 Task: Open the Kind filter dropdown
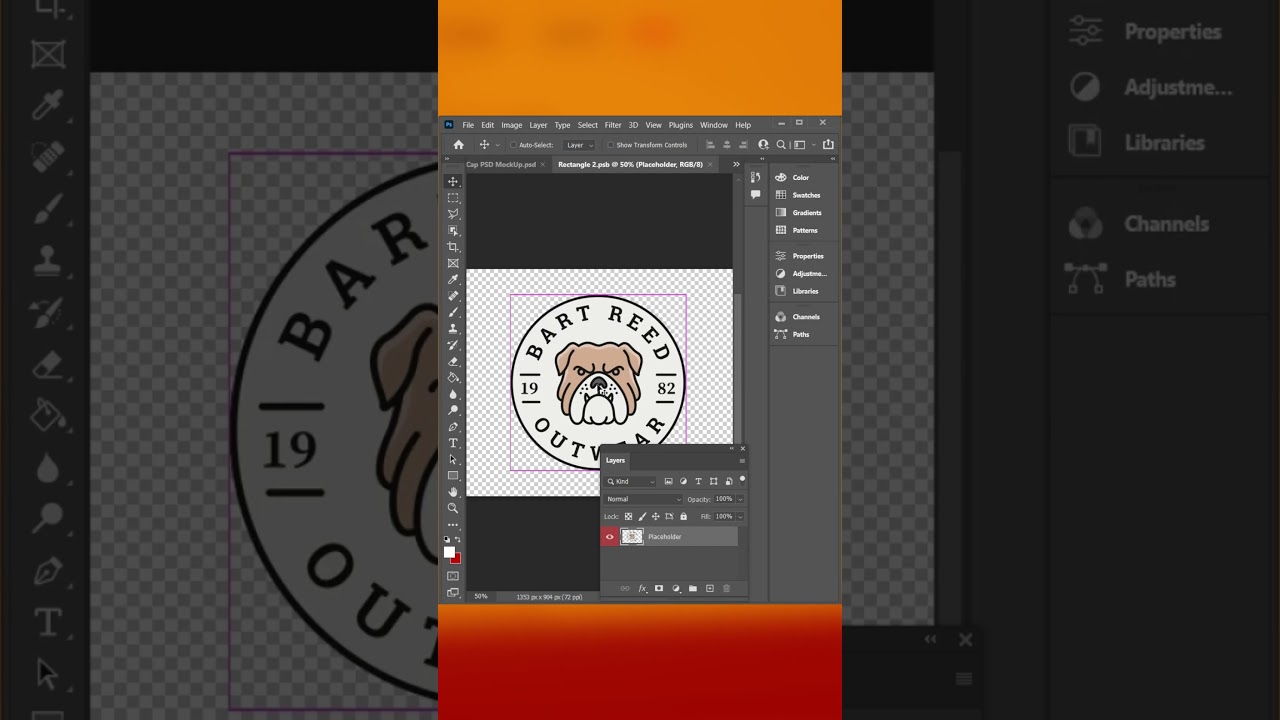[631, 482]
